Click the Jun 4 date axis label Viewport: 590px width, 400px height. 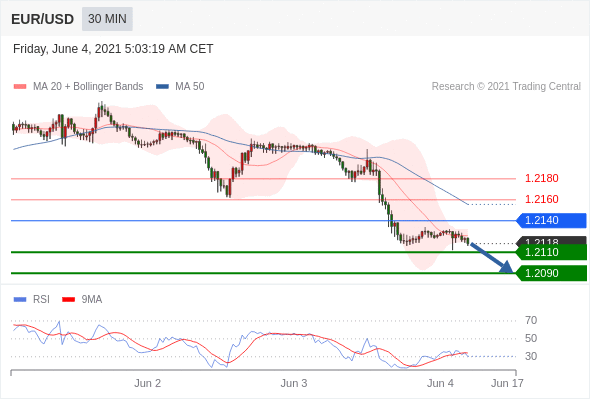coord(440,383)
